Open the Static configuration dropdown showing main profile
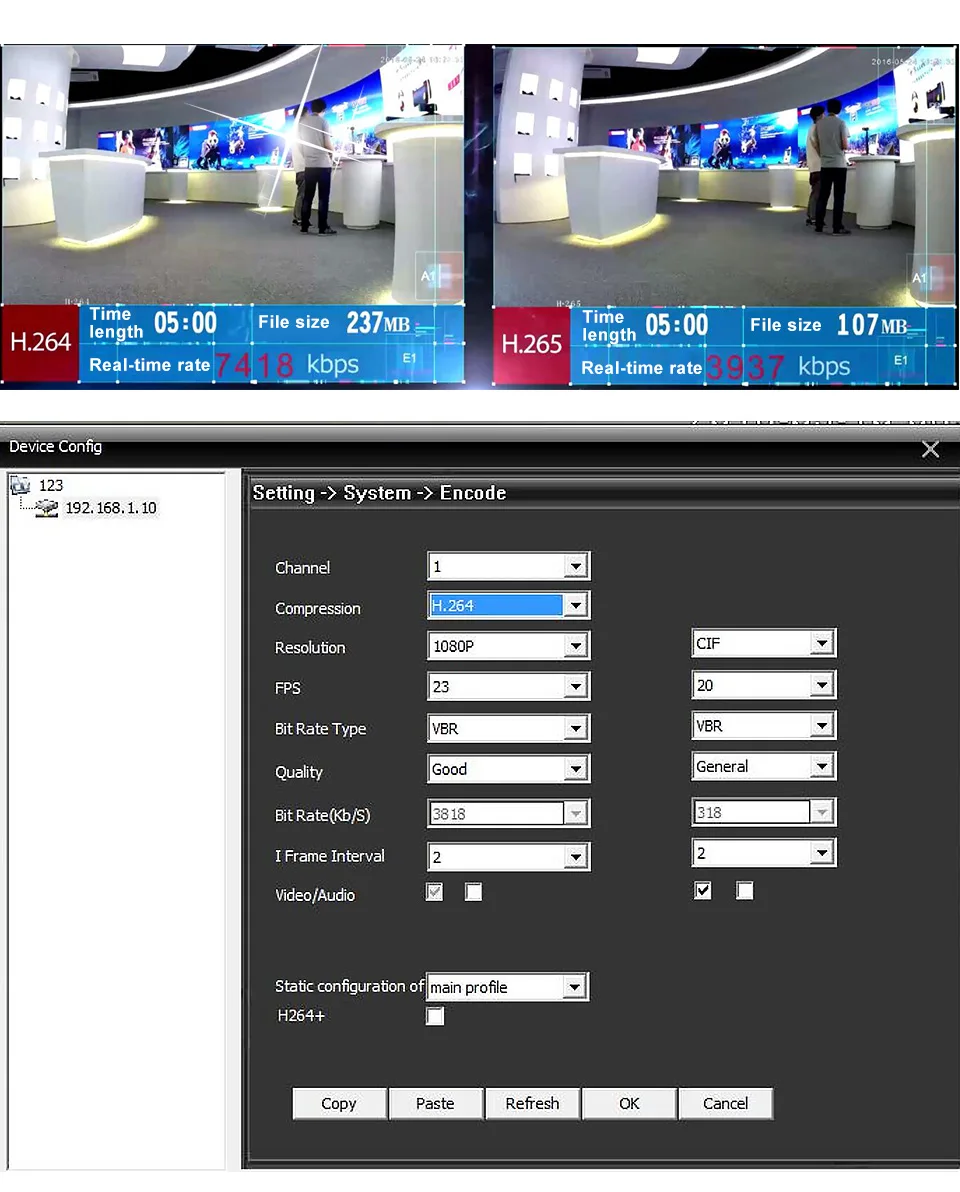The width and height of the screenshot is (960, 1192). tap(508, 987)
